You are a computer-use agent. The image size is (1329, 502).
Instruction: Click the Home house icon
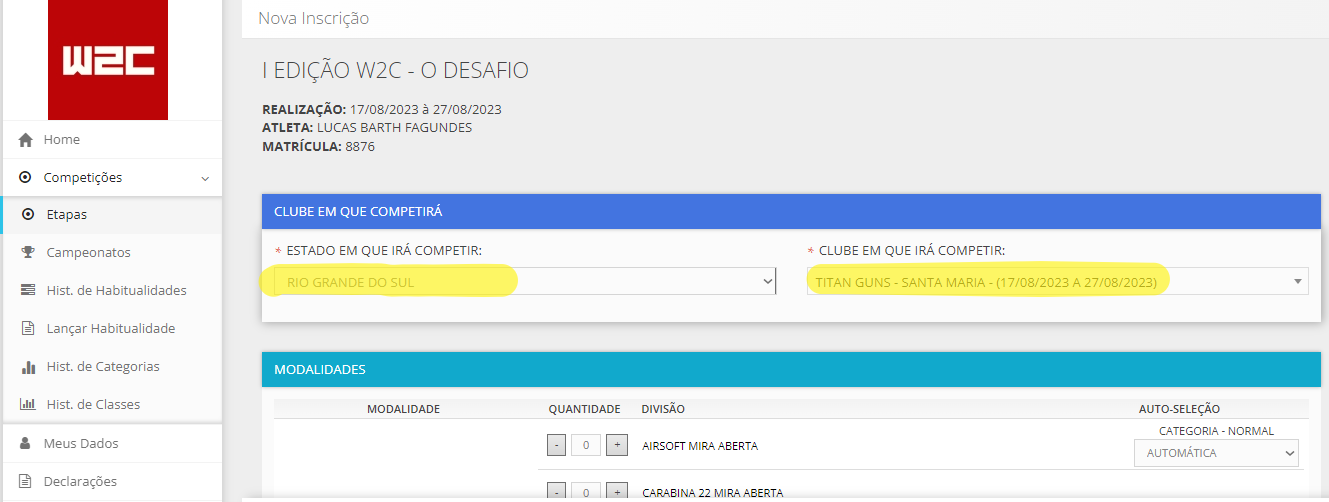[26, 140]
